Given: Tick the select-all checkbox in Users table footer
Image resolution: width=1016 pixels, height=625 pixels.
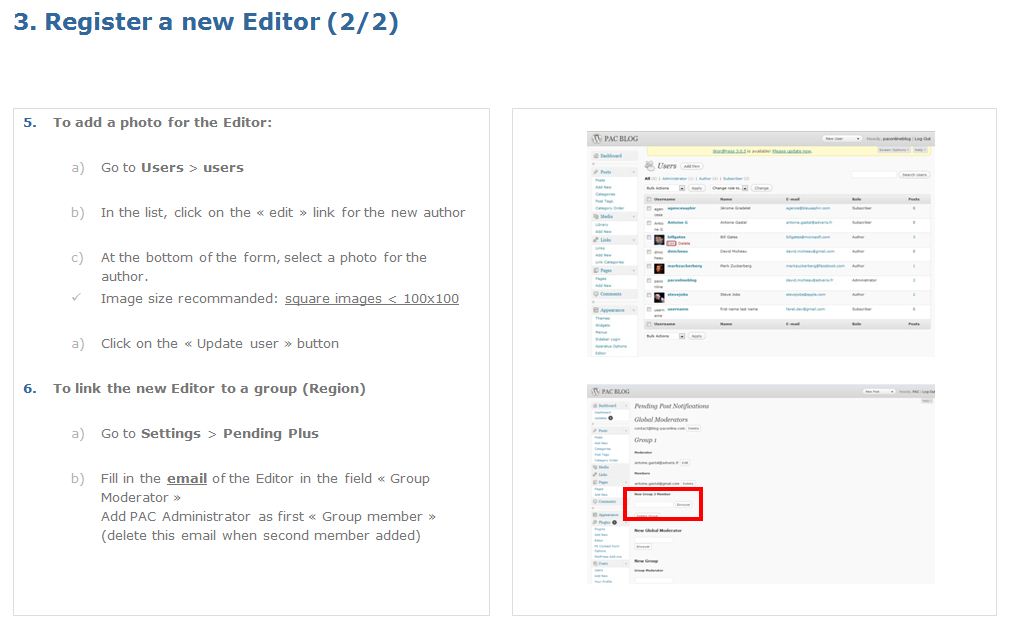Looking at the screenshot, I should click(x=649, y=324).
